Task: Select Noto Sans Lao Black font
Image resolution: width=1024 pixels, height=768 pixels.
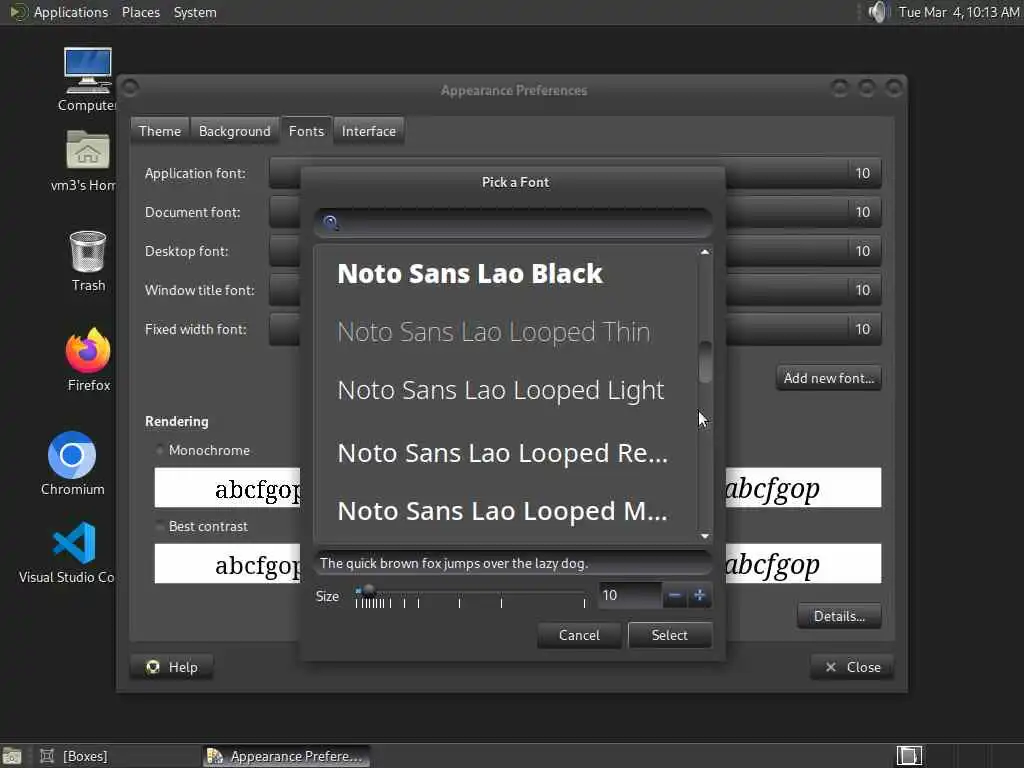Action: (506, 274)
